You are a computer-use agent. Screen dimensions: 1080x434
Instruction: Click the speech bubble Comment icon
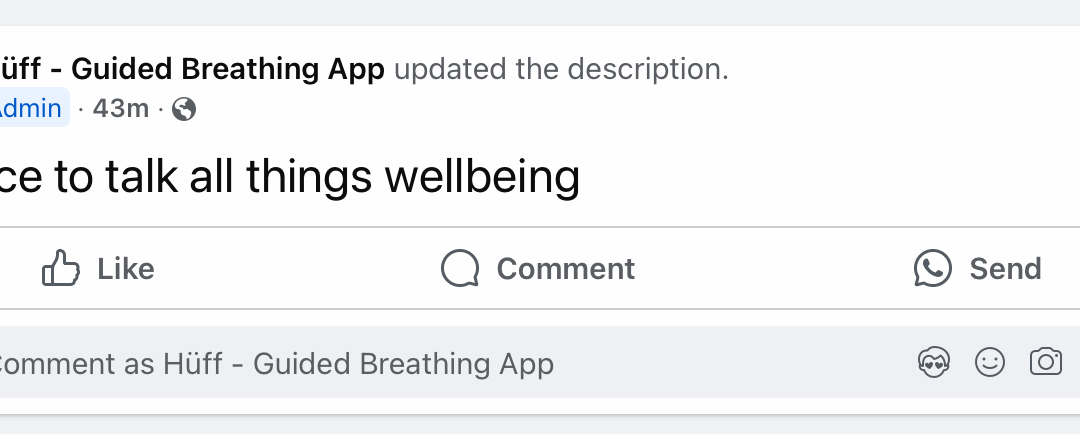tap(460, 268)
